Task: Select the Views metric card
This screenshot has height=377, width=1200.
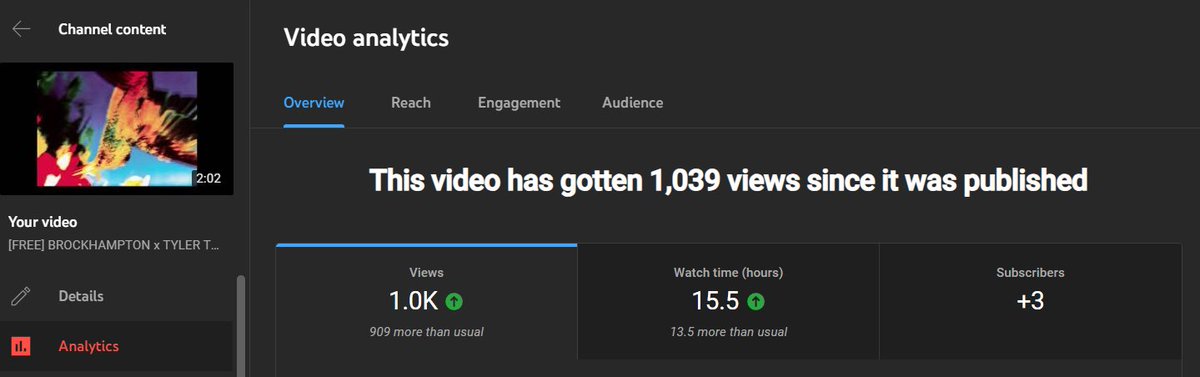Action: coord(427,301)
